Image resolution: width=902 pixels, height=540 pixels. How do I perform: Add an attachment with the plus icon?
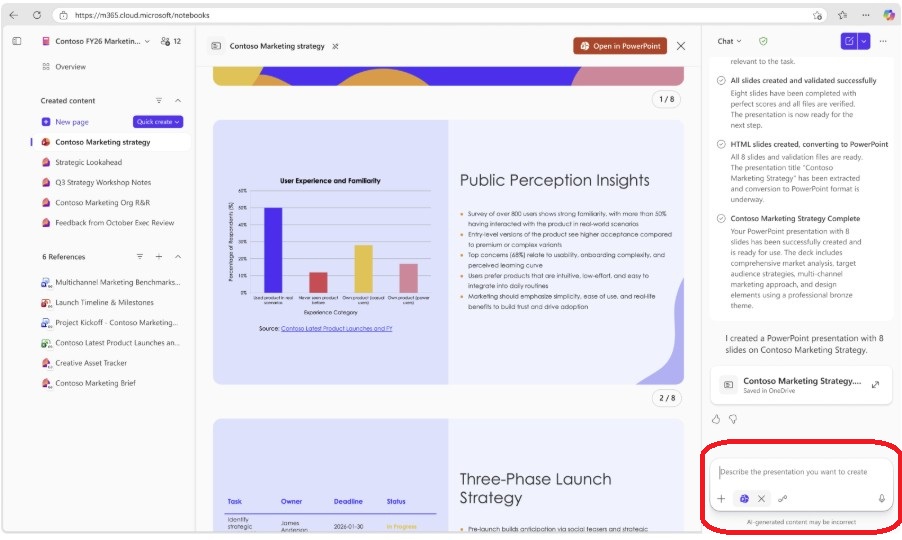721,499
